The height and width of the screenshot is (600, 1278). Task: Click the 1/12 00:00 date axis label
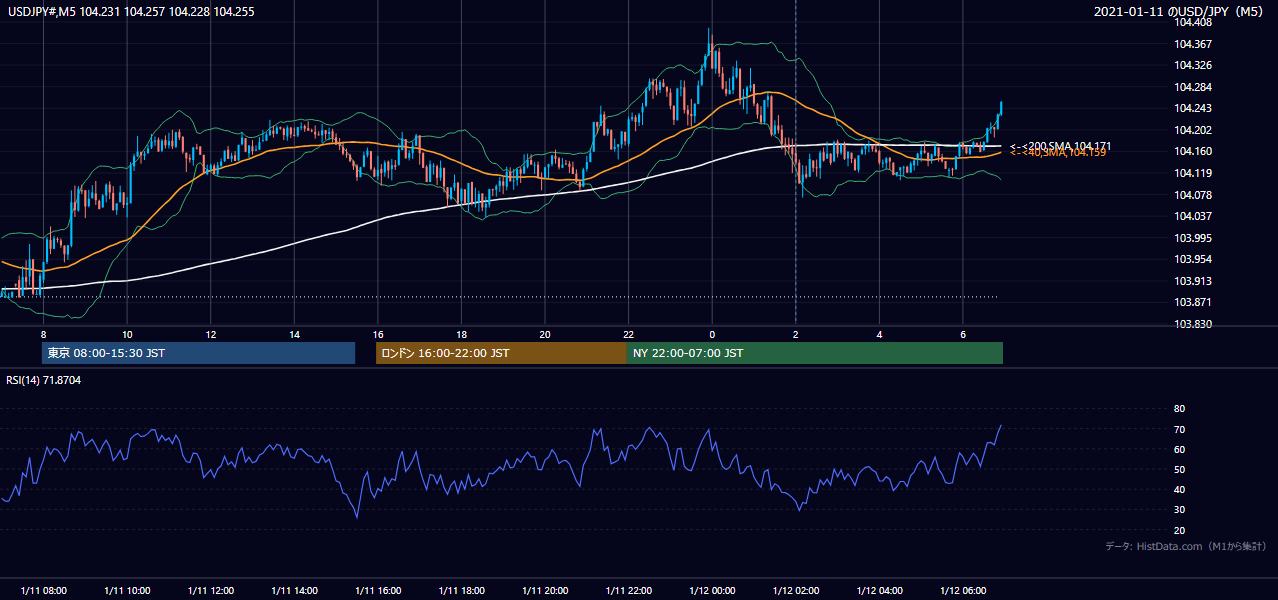(x=712, y=590)
